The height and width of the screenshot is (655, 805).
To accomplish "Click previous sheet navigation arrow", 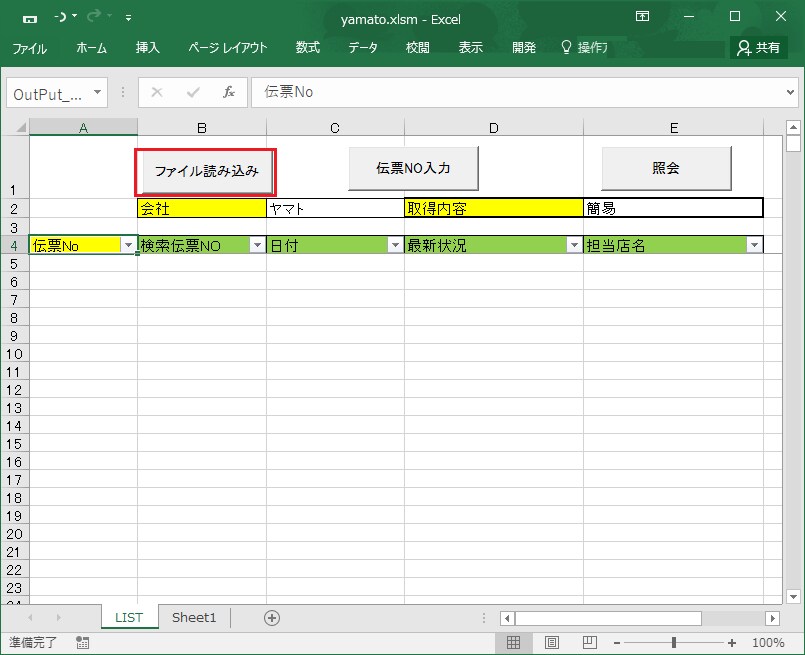I will [x=30, y=618].
